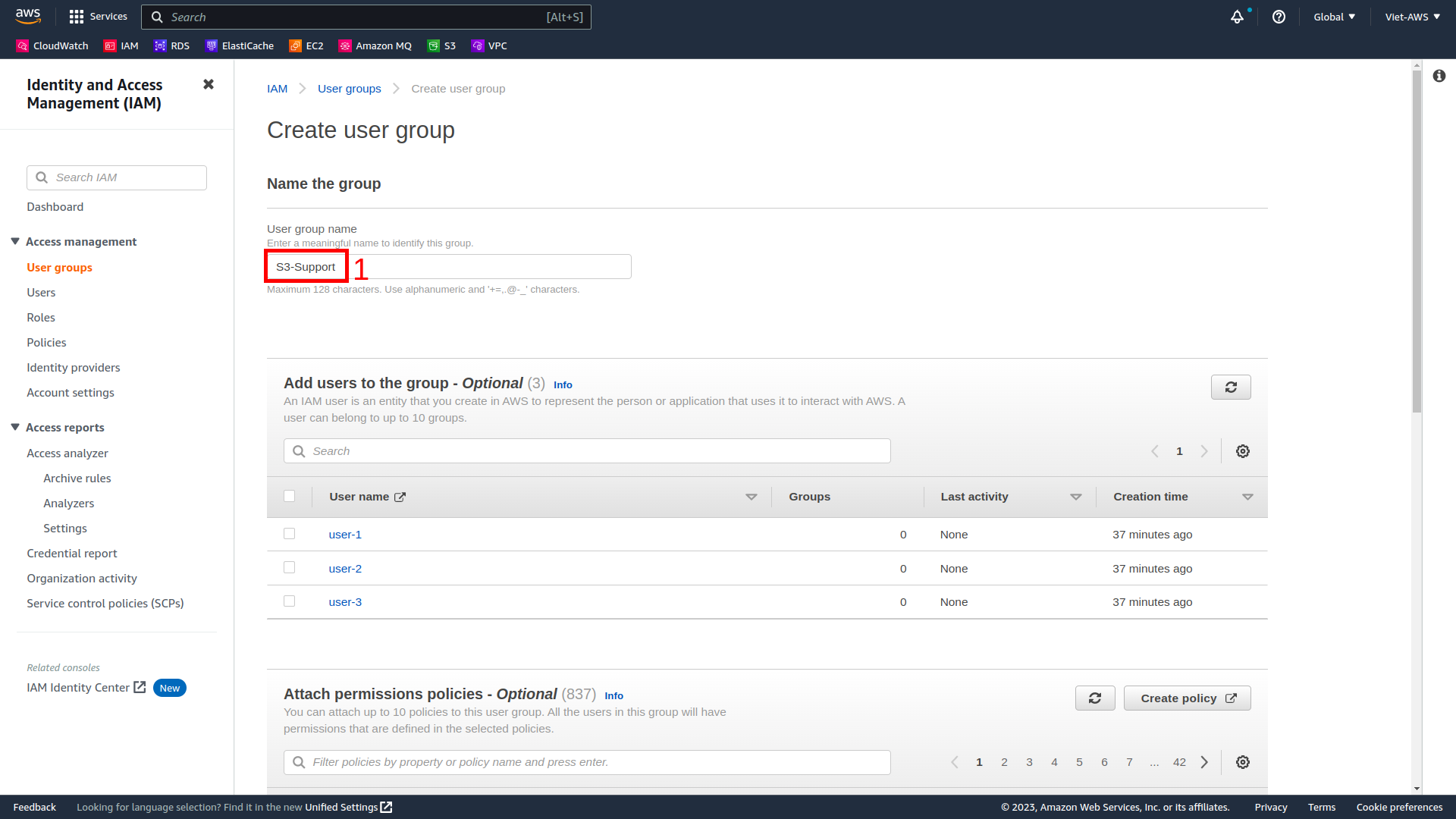Toggle the select-all users checkbox
The image size is (1456, 819).
pyautogui.click(x=290, y=495)
